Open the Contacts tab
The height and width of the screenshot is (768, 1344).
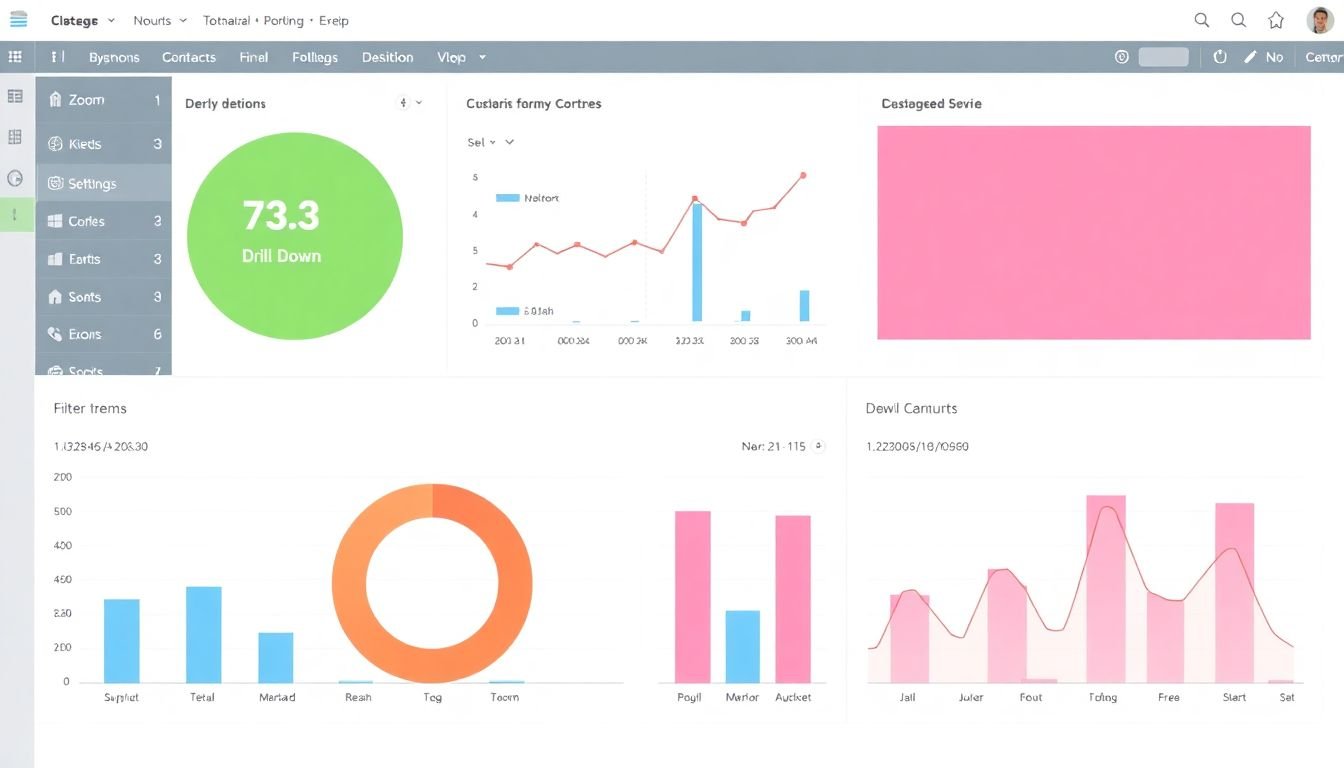click(x=189, y=57)
